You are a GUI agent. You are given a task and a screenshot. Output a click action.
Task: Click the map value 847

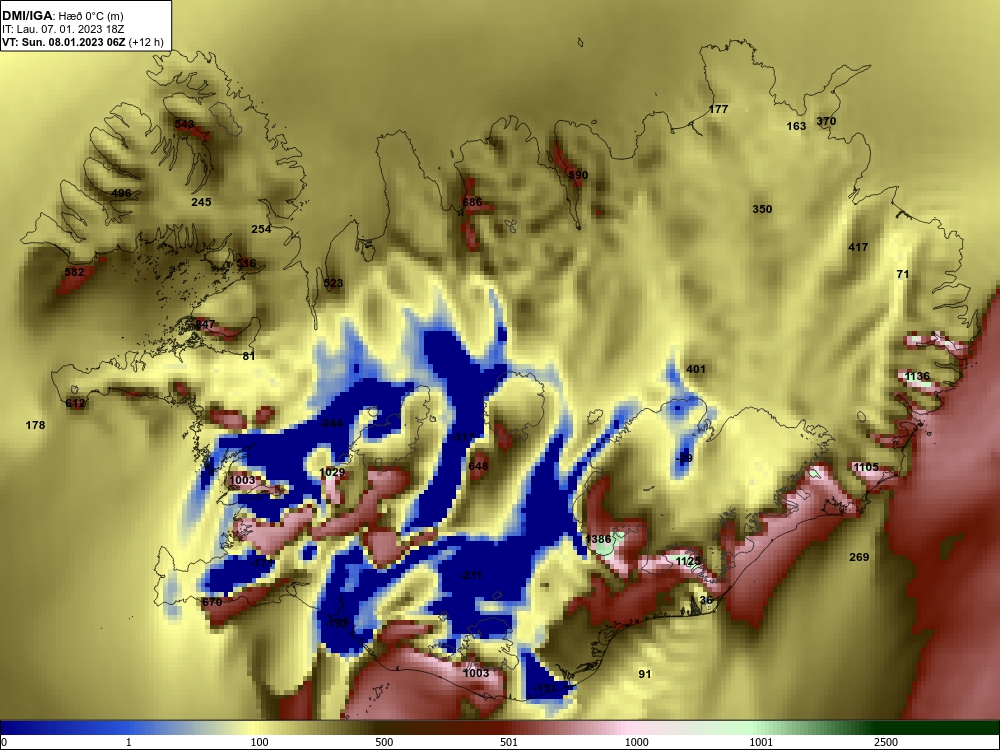205,325
